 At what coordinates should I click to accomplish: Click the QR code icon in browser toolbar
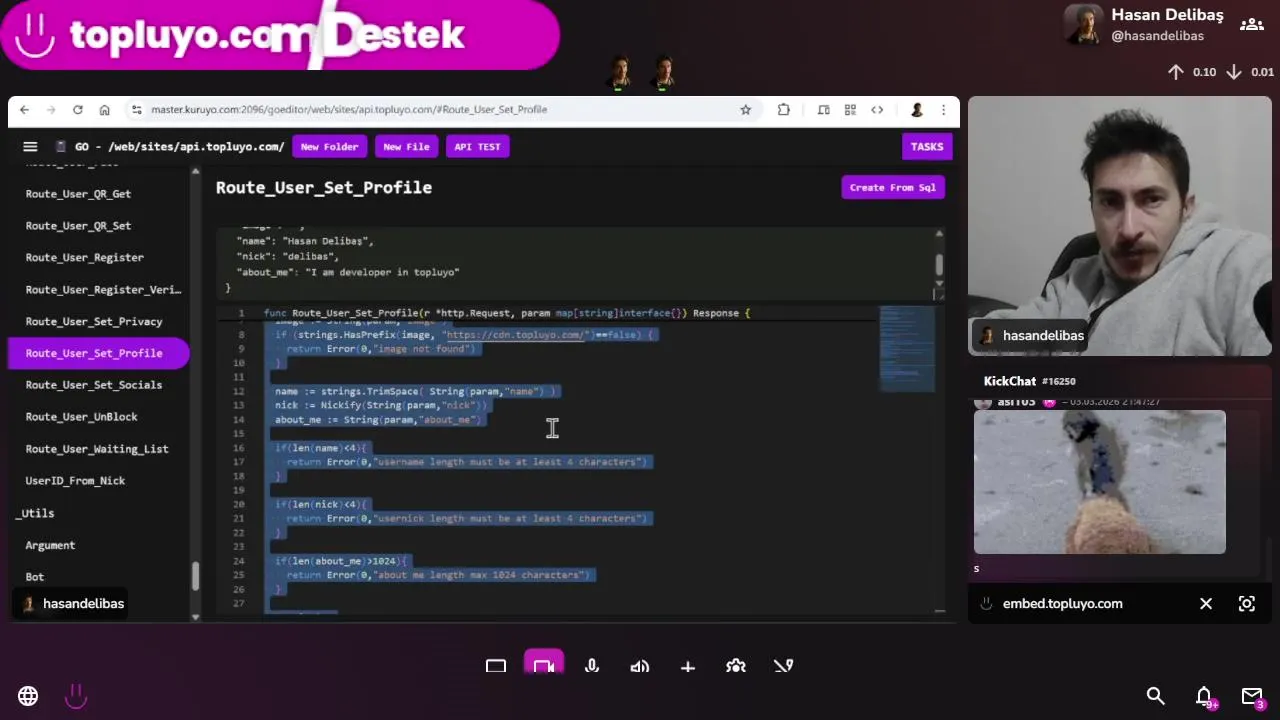click(x=850, y=110)
